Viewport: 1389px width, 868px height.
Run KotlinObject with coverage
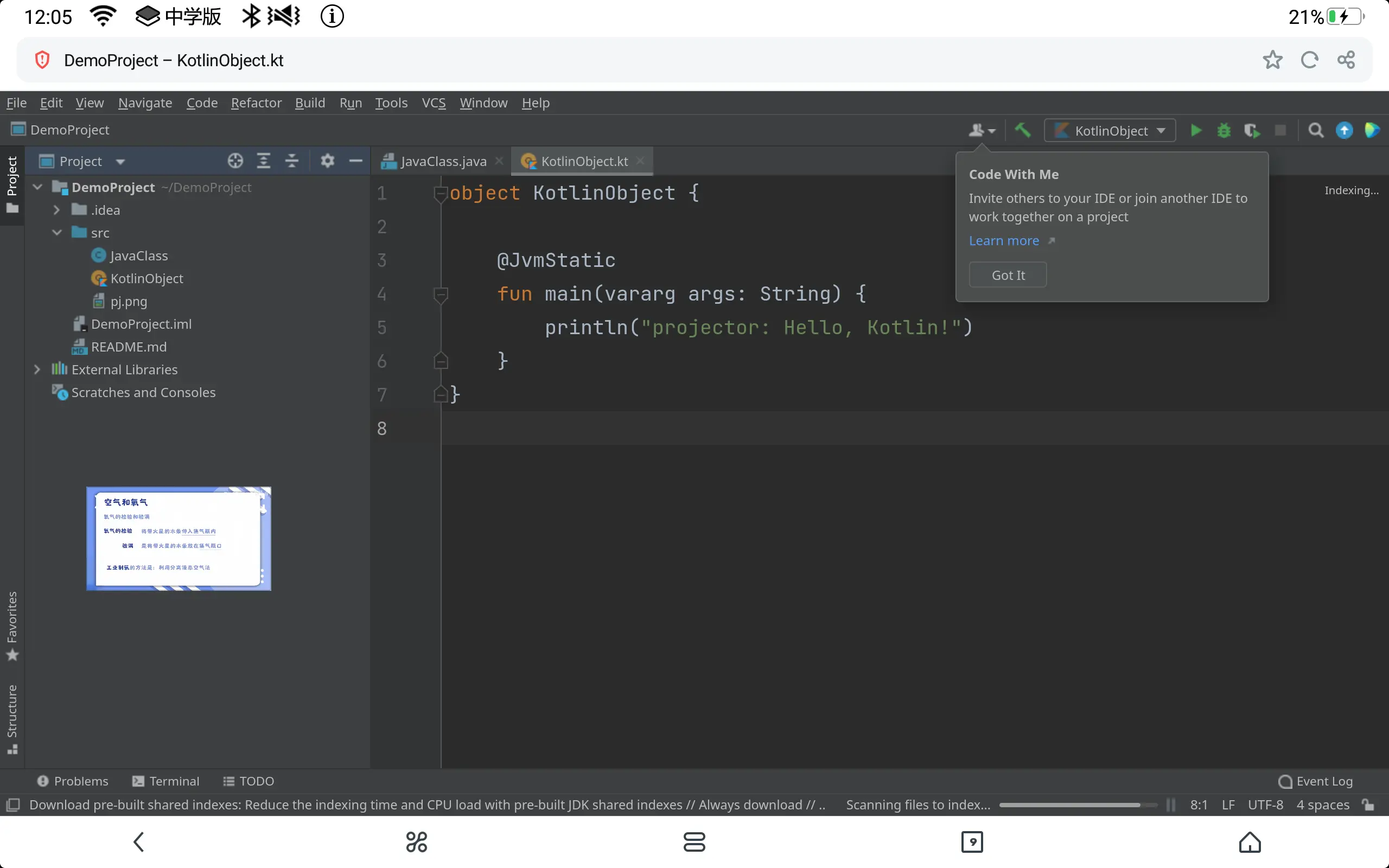[x=1252, y=130]
